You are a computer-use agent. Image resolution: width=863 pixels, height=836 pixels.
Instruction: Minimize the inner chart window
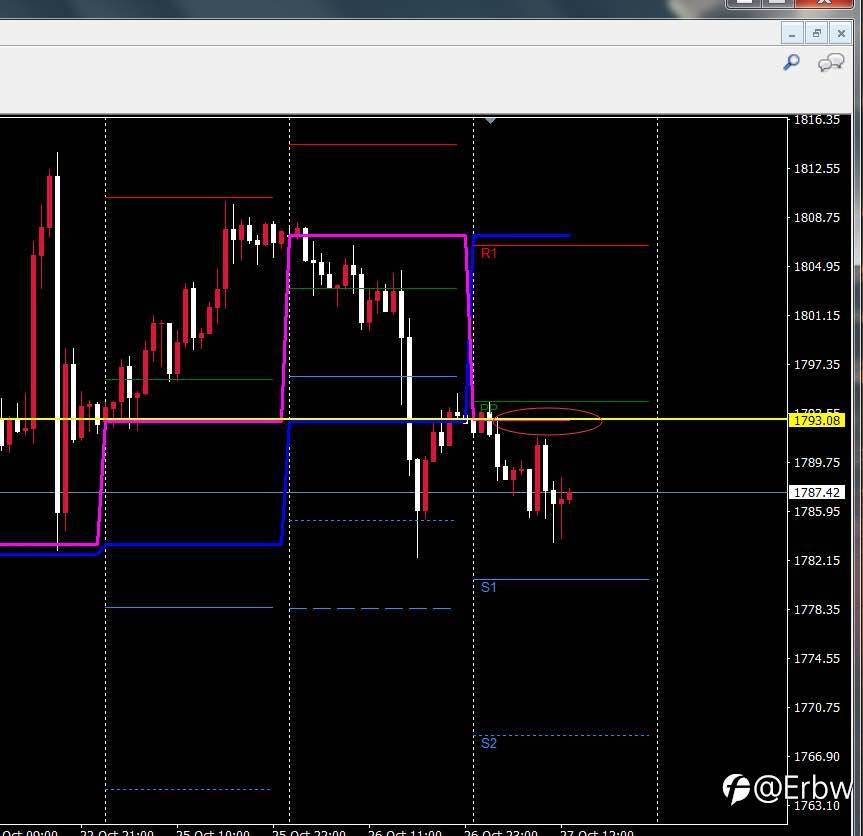click(x=792, y=34)
